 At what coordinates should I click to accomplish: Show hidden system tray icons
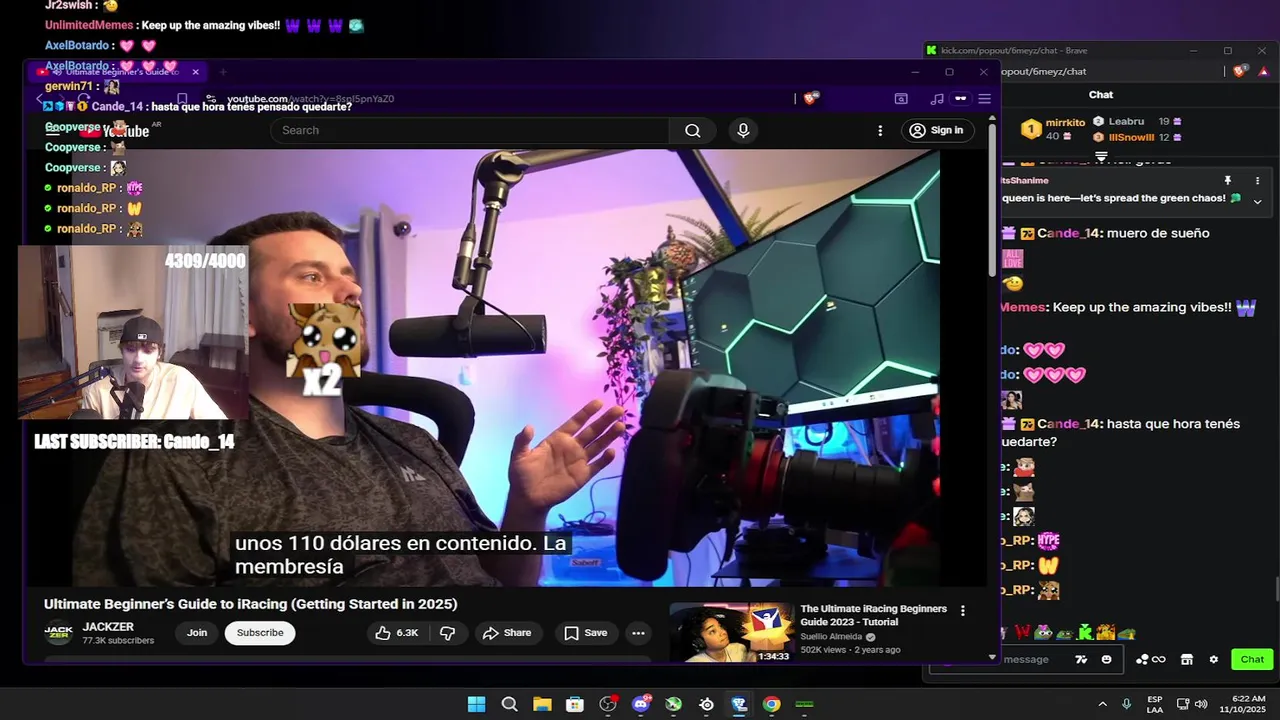tap(1102, 704)
